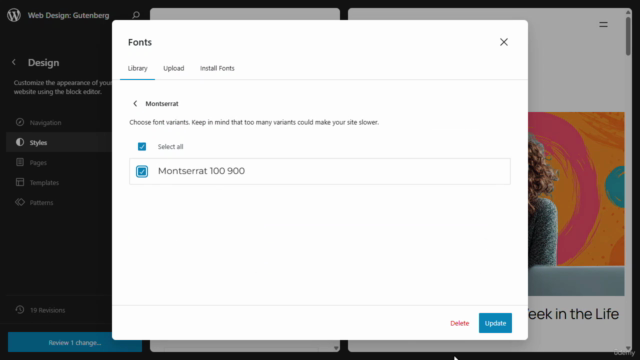This screenshot has width=640, height=360.
Task: Click the Montserrat heading text
Action: coord(162,104)
